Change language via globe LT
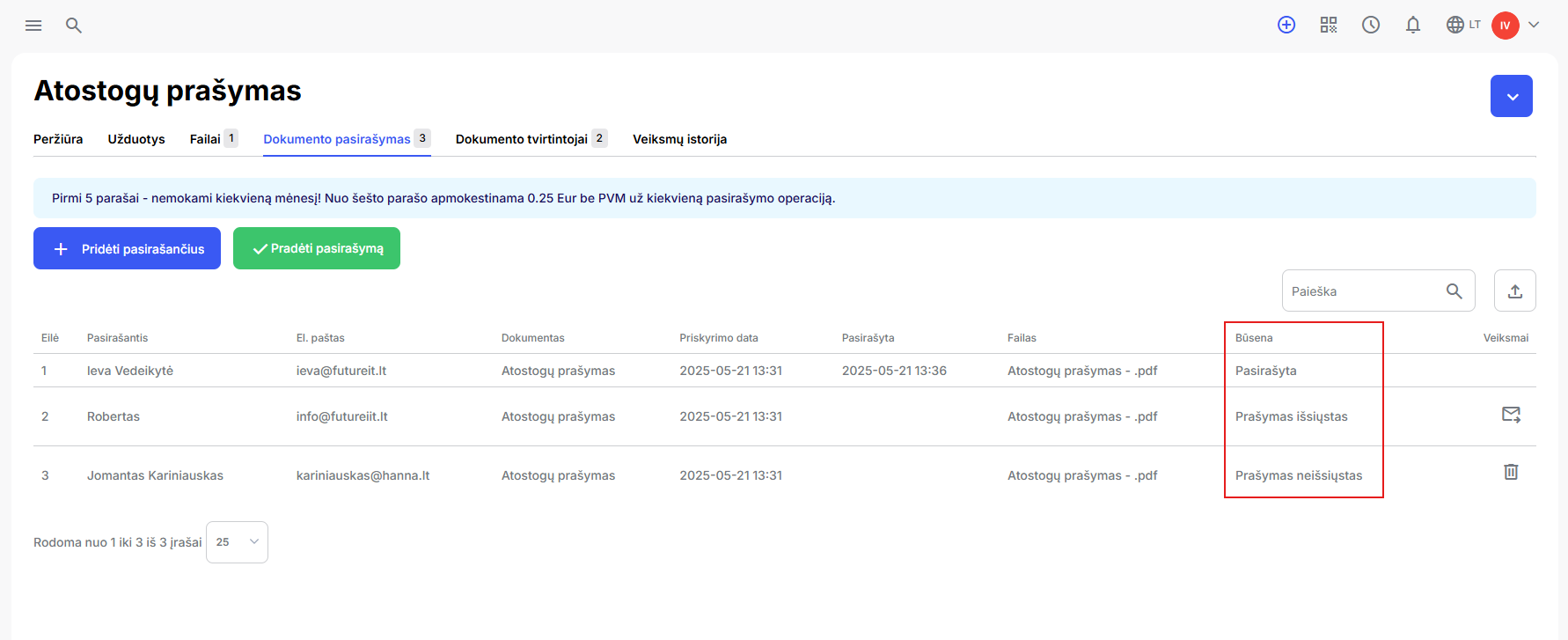Screen dimensions: 1568x640 [1463, 25]
